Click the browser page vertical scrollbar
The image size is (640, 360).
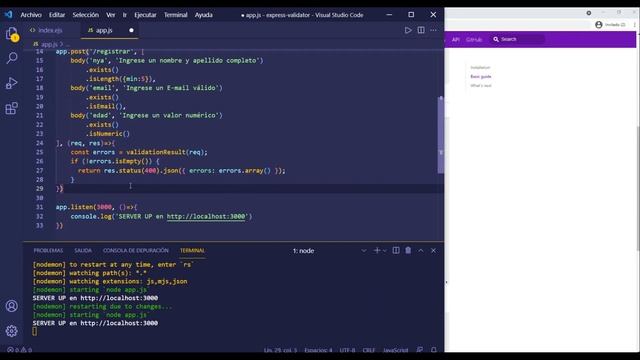coord(638,188)
